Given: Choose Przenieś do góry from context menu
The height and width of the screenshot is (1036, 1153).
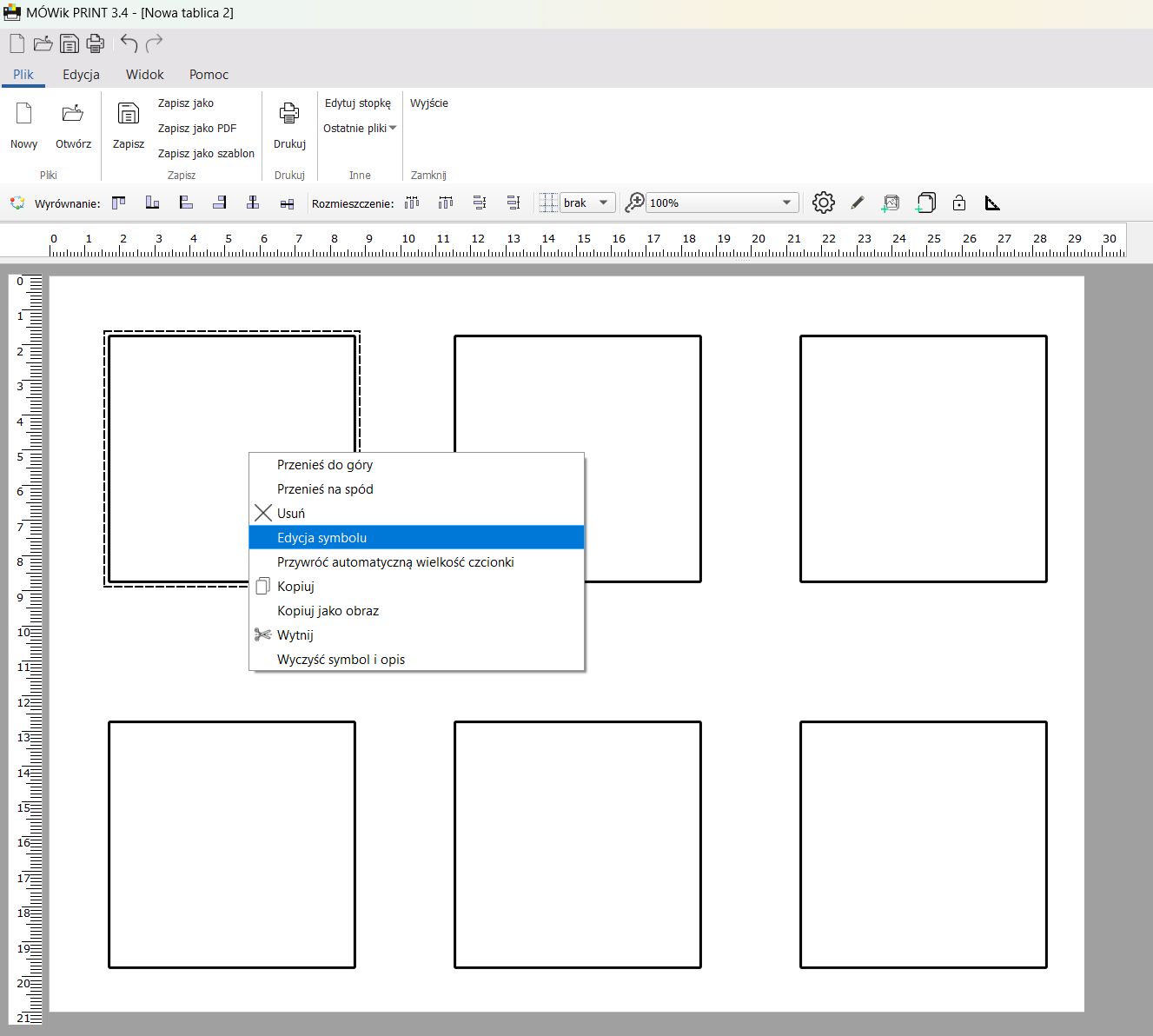Looking at the screenshot, I should click(416, 465).
